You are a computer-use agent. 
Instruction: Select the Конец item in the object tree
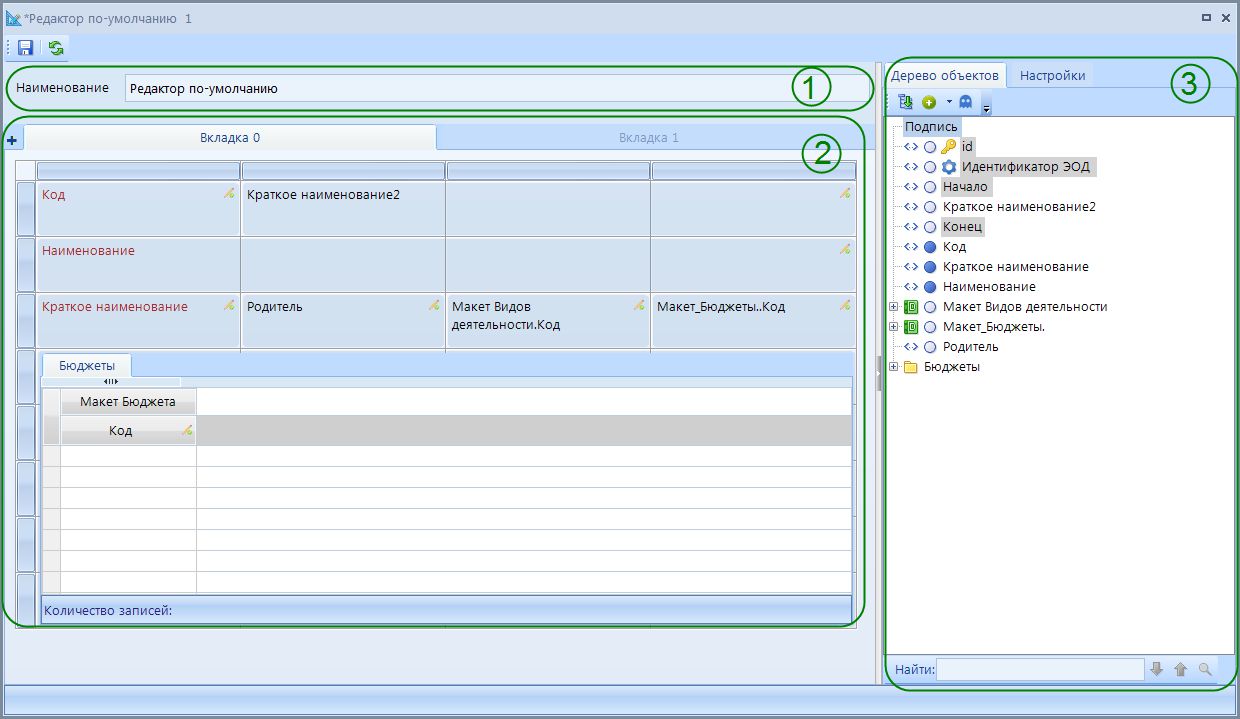click(x=963, y=227)
